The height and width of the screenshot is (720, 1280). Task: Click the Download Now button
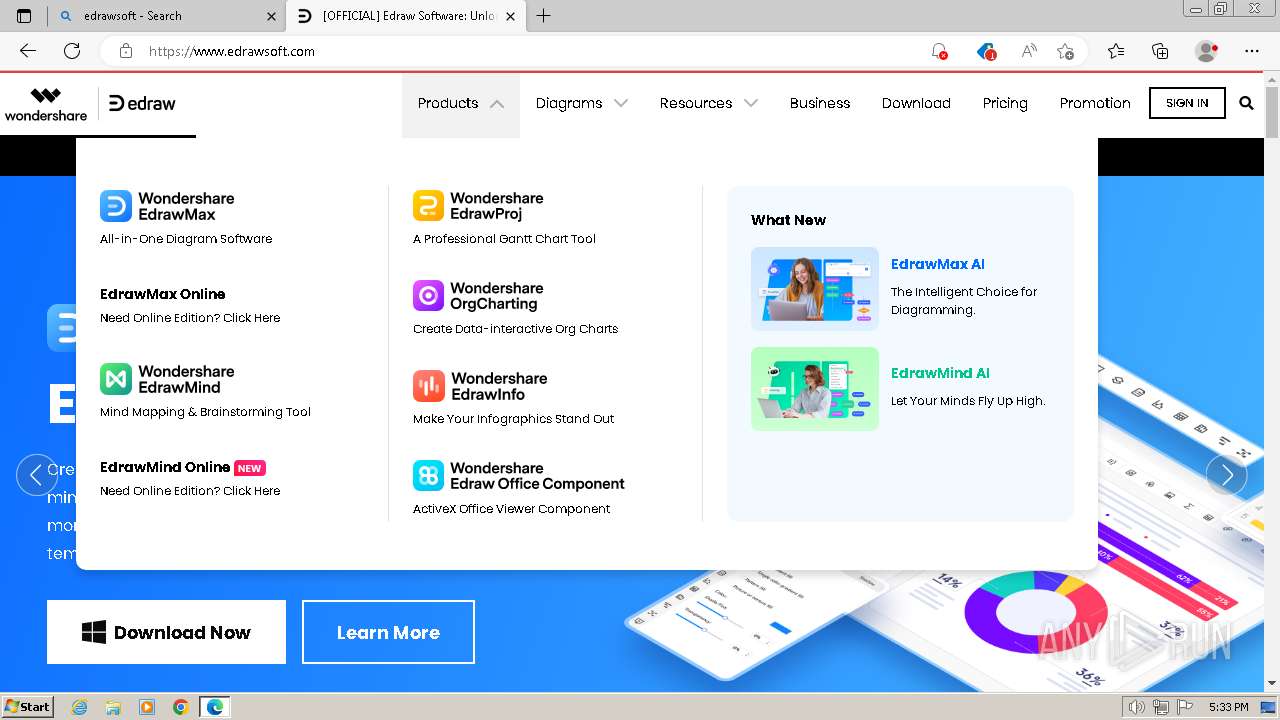(x=166, y=632)
